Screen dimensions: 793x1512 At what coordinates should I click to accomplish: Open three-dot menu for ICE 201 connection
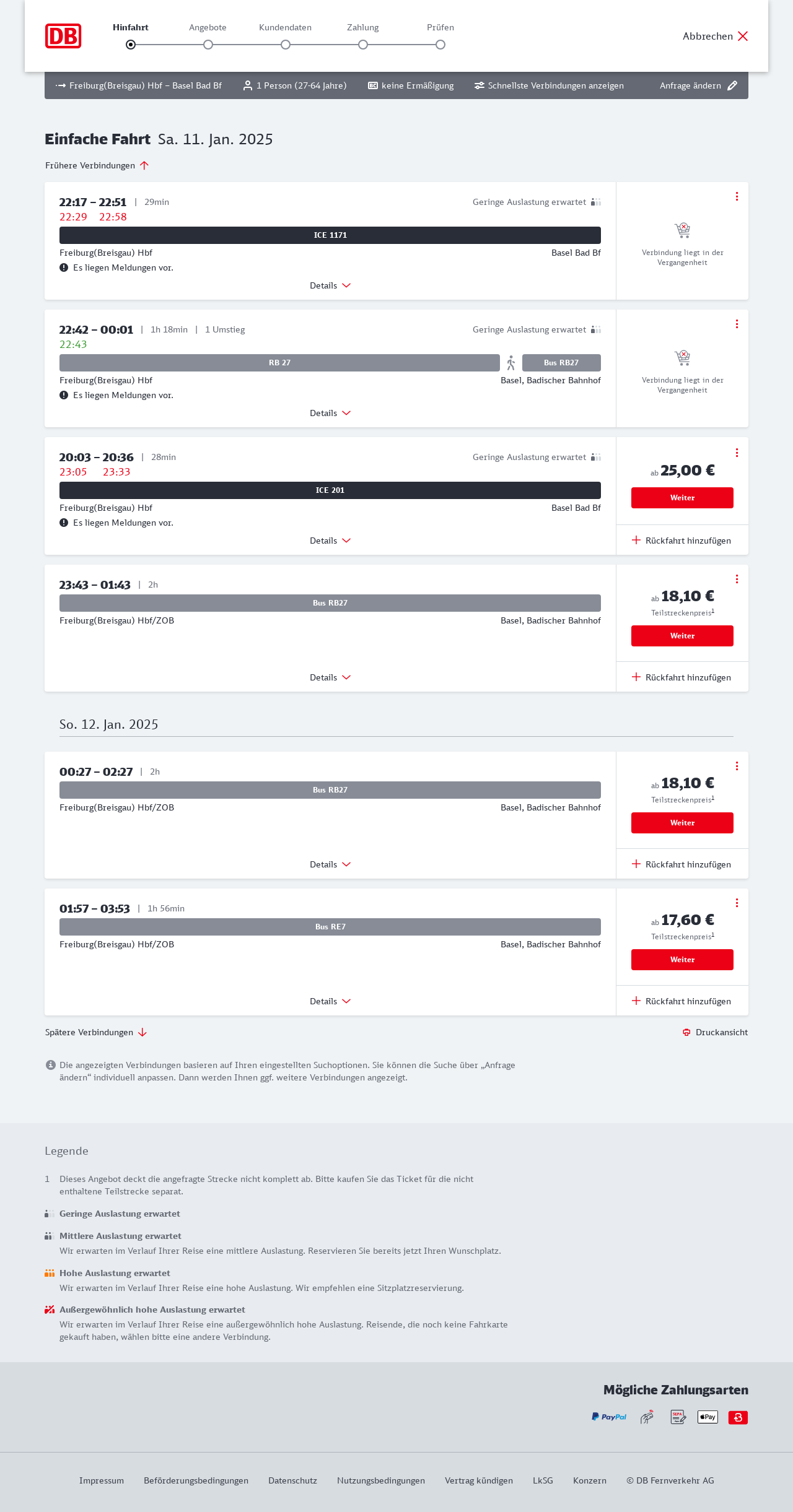(x=737, y=453)
